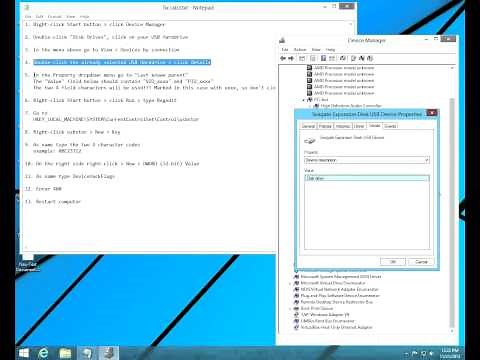Click the speaker icon in the system tray
Screen dimensions: 480x360
432,353
